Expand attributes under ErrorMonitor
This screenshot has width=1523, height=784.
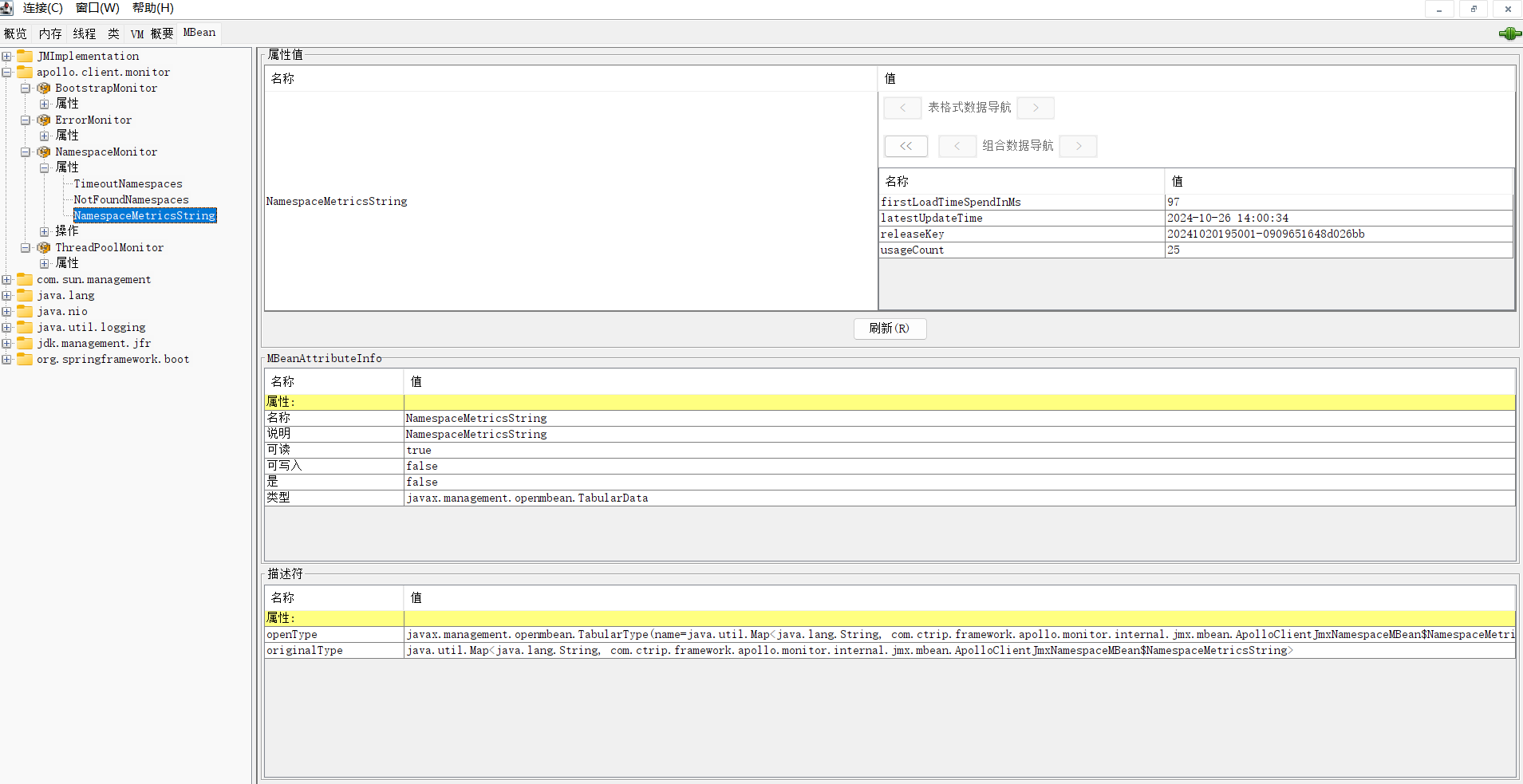click(45, 136)
